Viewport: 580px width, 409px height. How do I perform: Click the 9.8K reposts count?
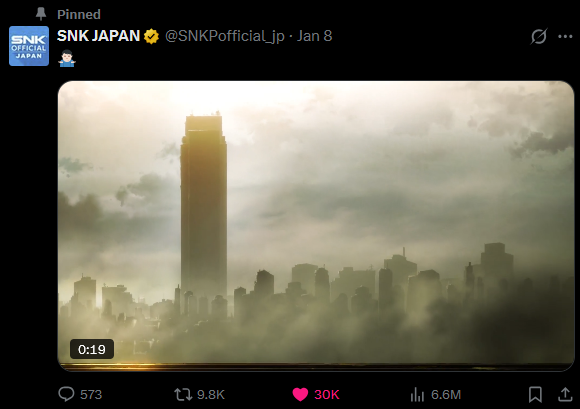click(x=211, y=395)
